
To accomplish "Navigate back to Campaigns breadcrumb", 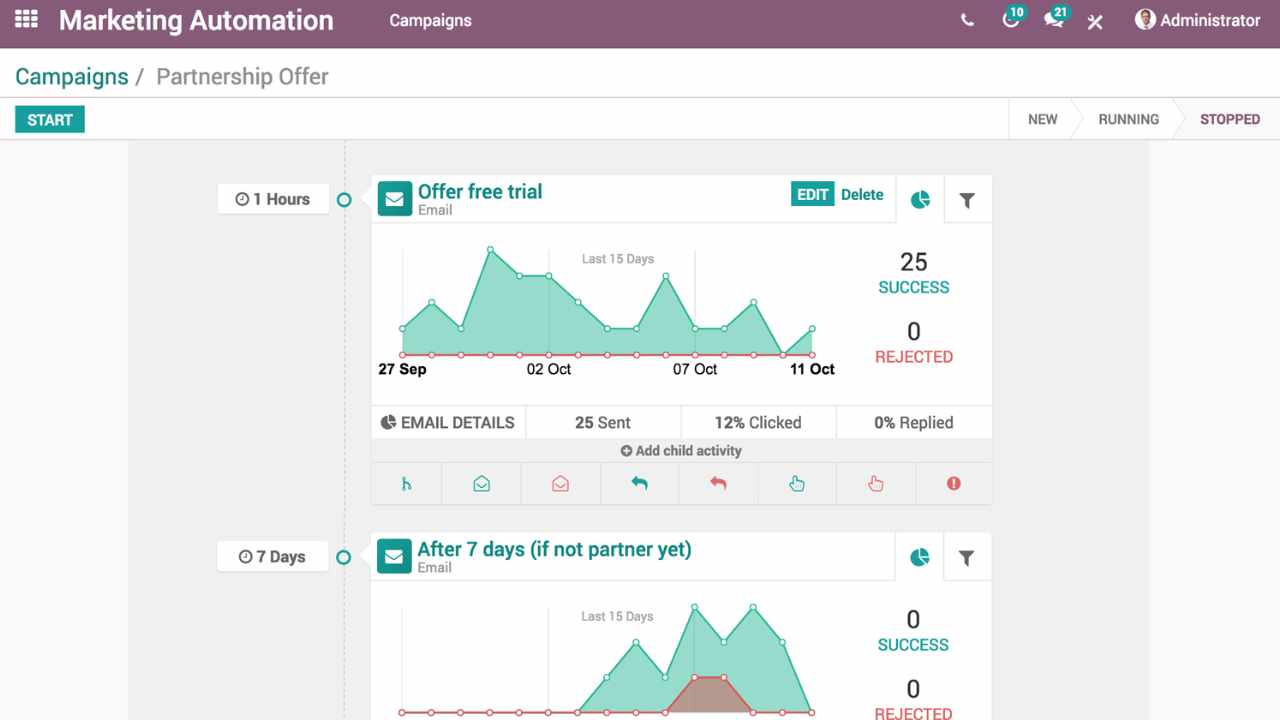I will (x=72, y=77).
